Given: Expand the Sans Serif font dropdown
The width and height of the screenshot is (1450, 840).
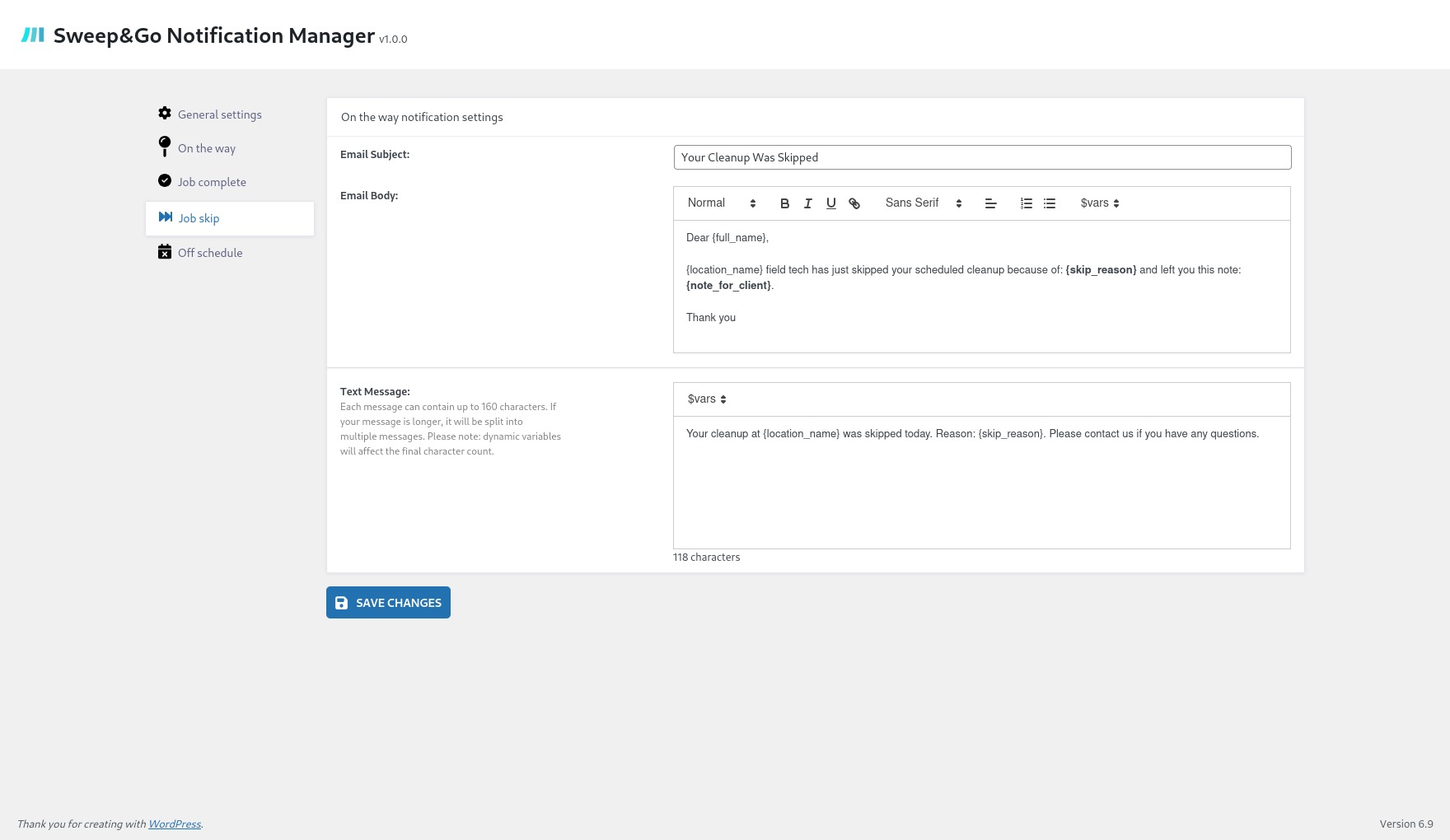Looking at the screenshot, I should pyautogui.click(x=923, y=203).
